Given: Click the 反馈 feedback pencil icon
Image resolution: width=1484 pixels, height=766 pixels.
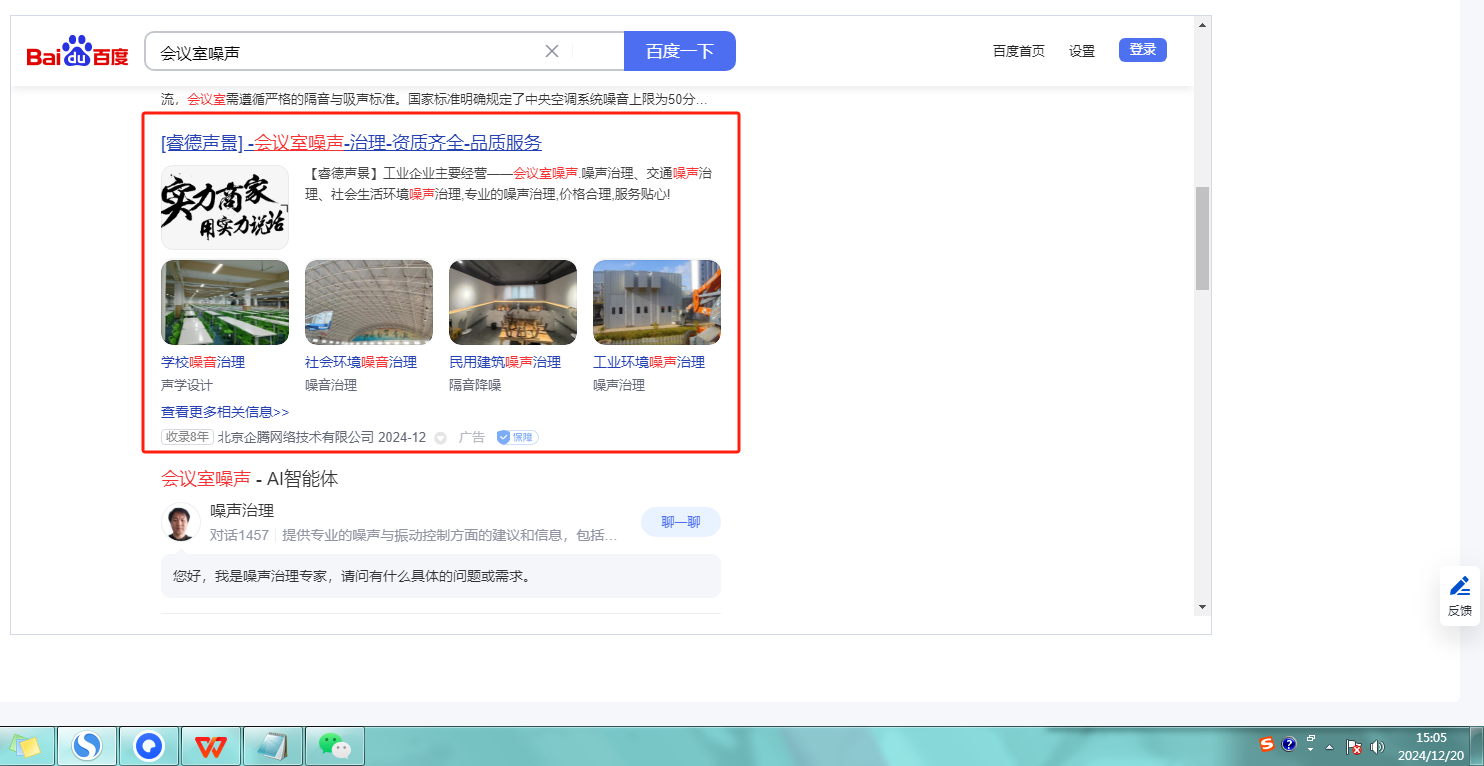Looking at the screenshot, I should pos(1460,586).
